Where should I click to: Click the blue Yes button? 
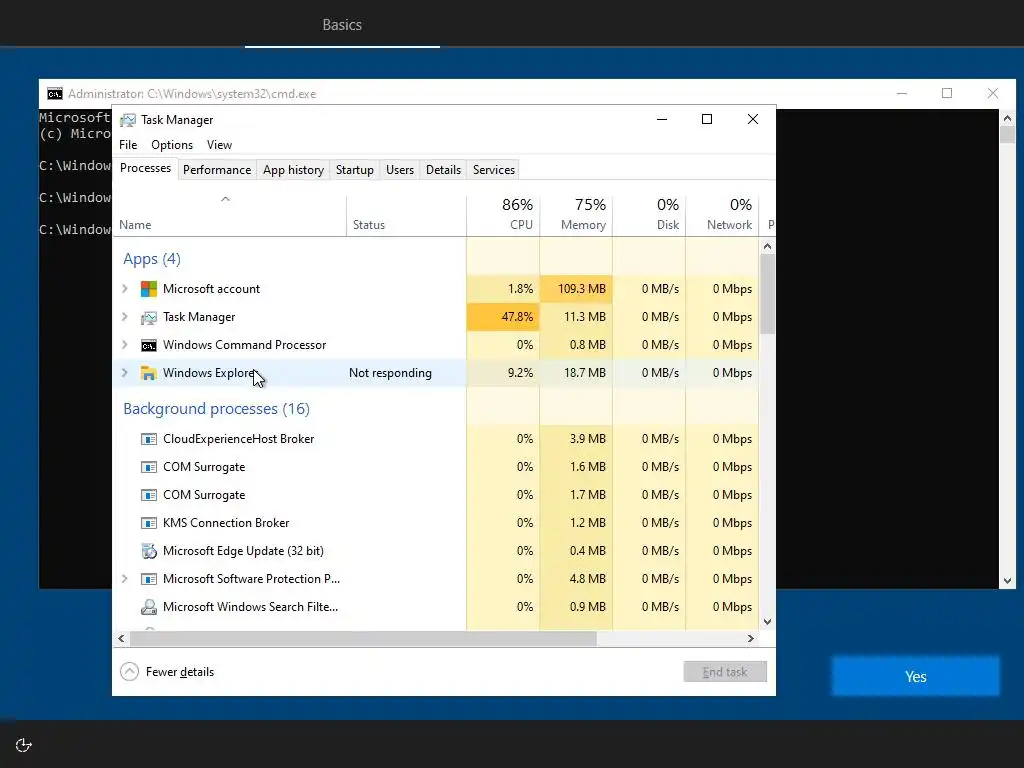point(915,677)
